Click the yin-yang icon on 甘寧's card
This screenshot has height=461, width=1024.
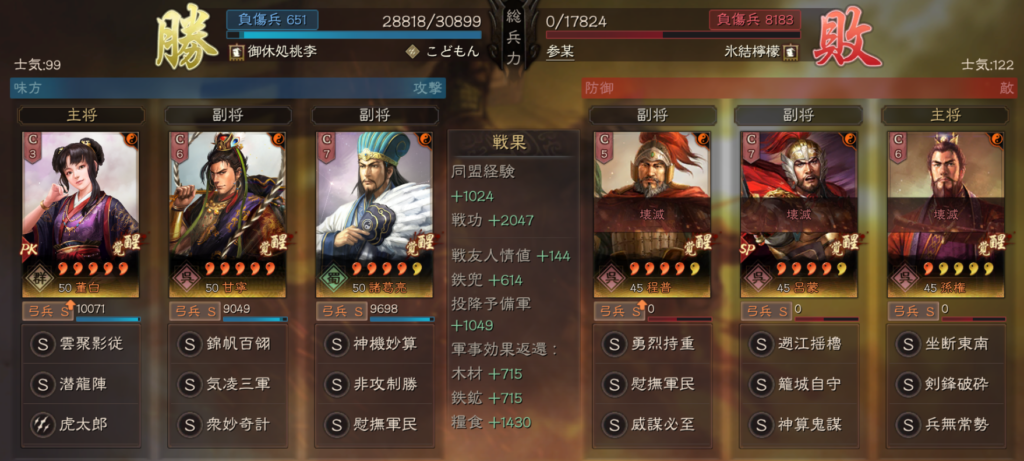[278, 140]
